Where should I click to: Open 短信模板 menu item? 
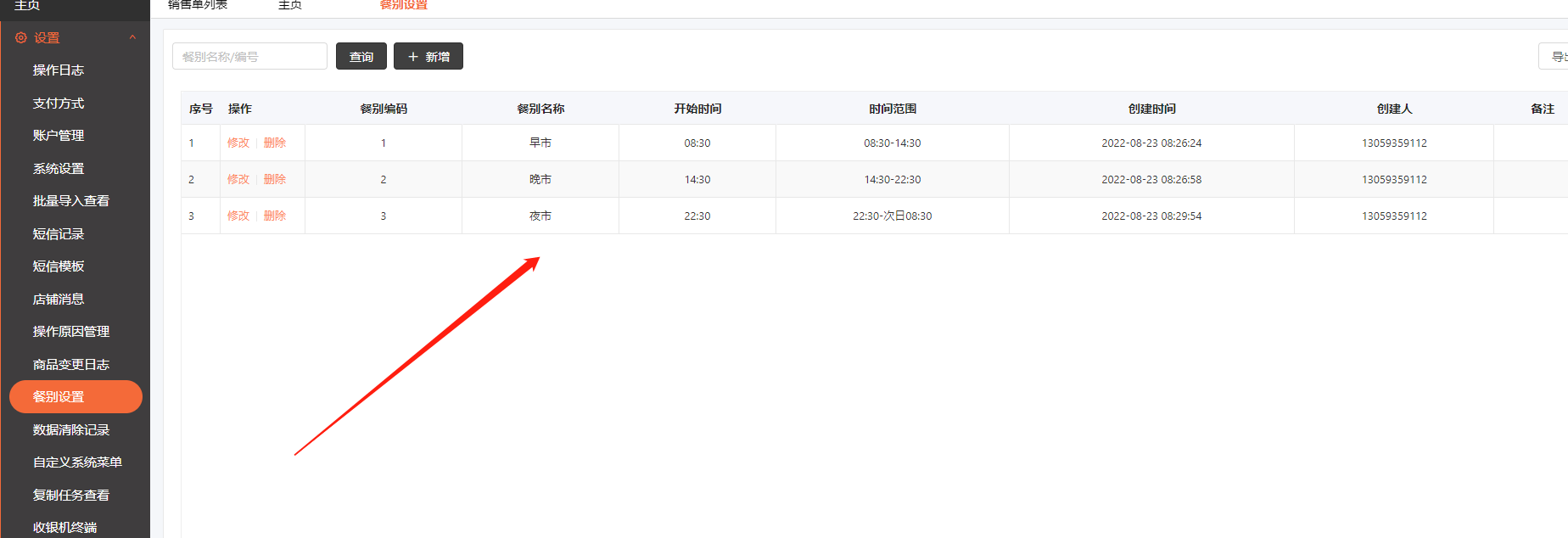coord(59,266)
